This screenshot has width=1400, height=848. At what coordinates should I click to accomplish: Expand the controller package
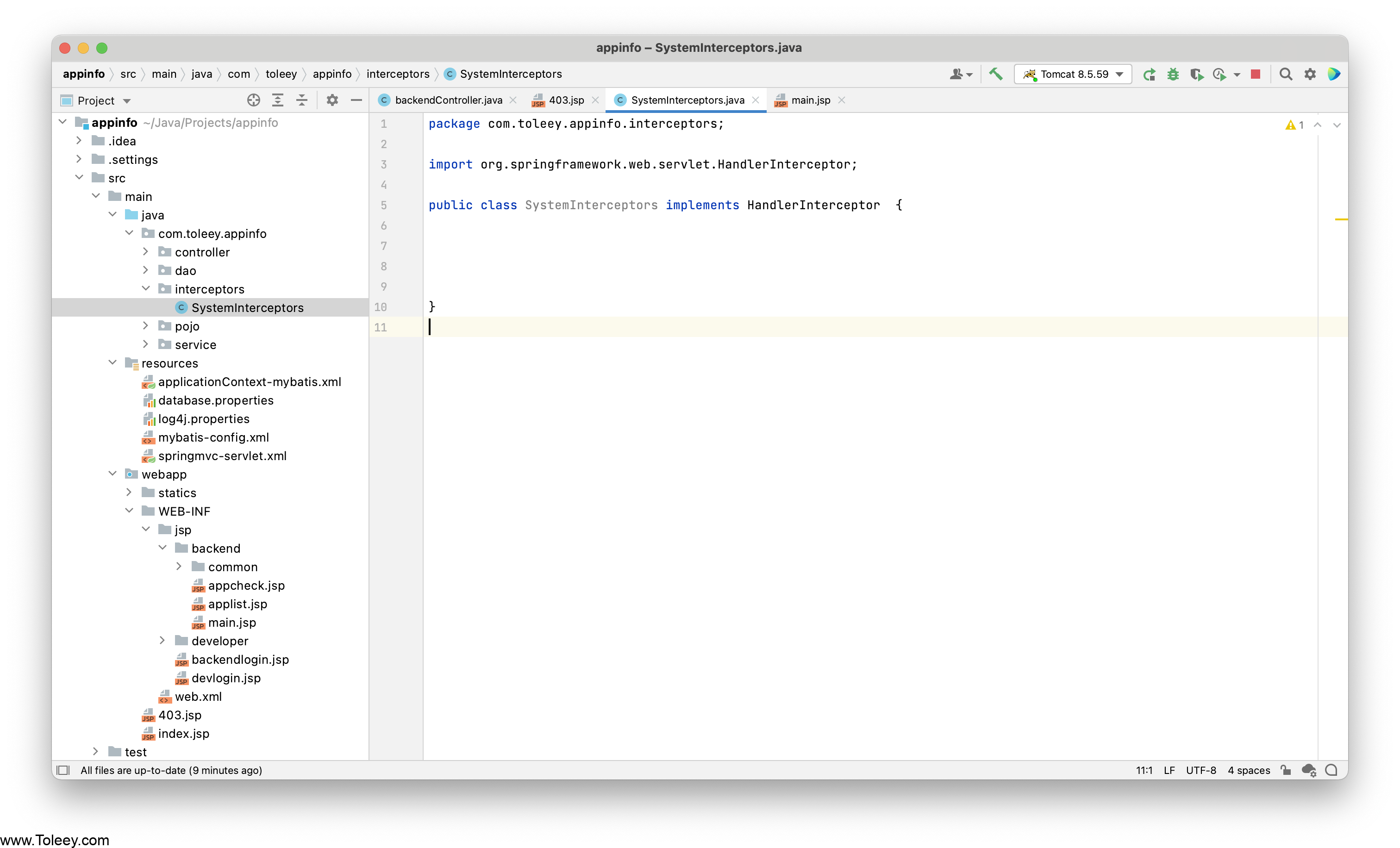pyautogui.click(x=145, y=252)
